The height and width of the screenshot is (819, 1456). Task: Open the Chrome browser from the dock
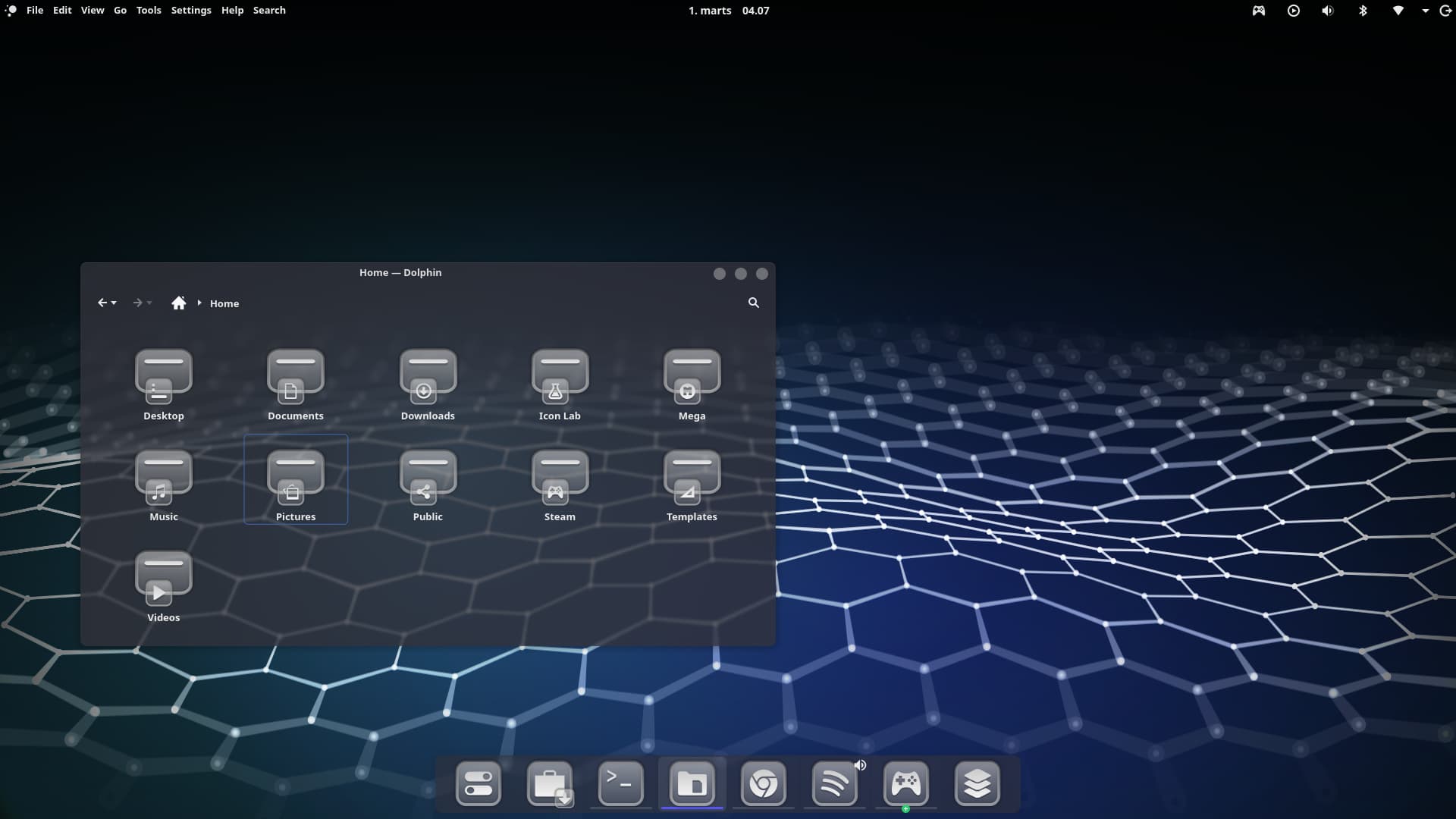tap(763, 783)
